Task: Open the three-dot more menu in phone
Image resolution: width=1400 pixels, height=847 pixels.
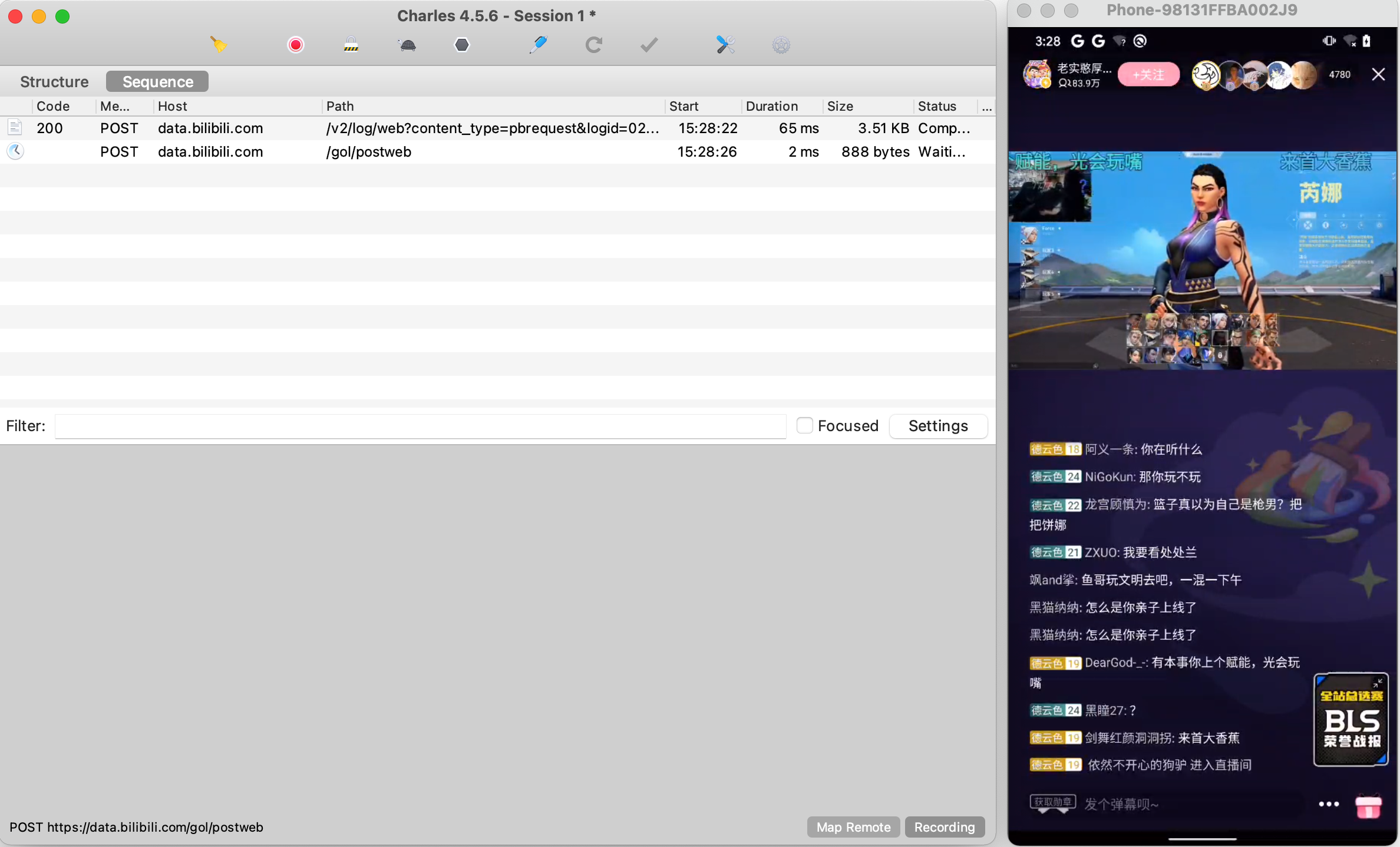Action: click(1329, 804)
